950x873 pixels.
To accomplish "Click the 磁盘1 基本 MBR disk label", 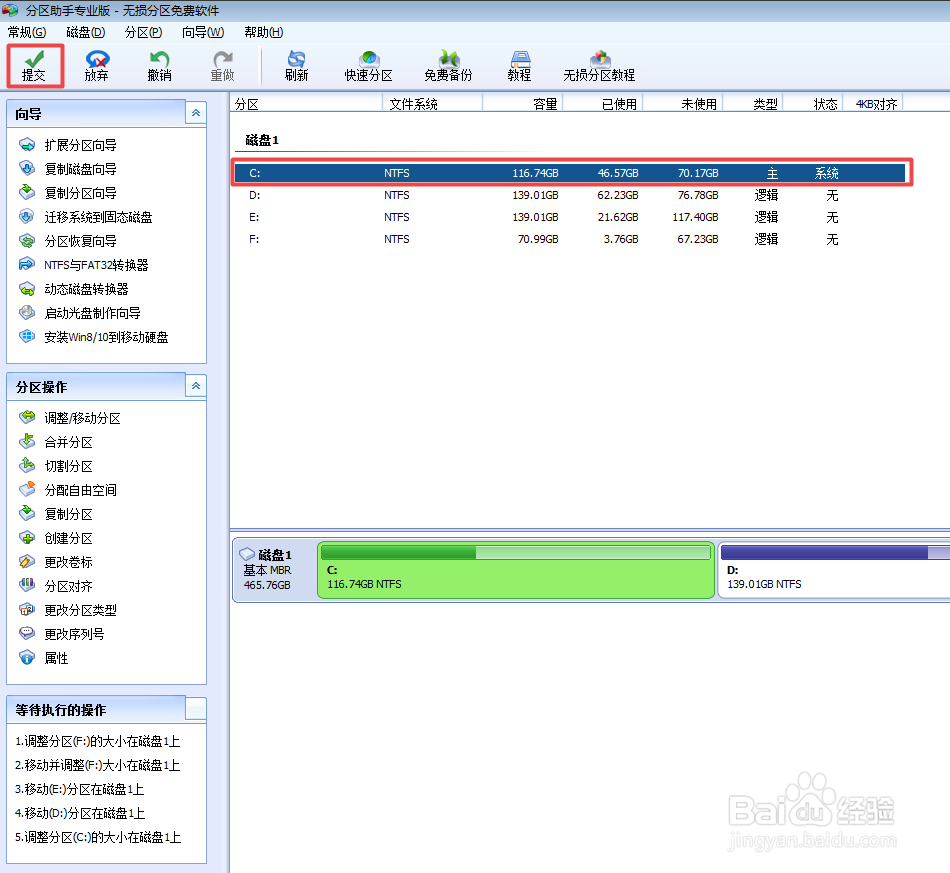I will pyautogui.click(x=274, y=569).
